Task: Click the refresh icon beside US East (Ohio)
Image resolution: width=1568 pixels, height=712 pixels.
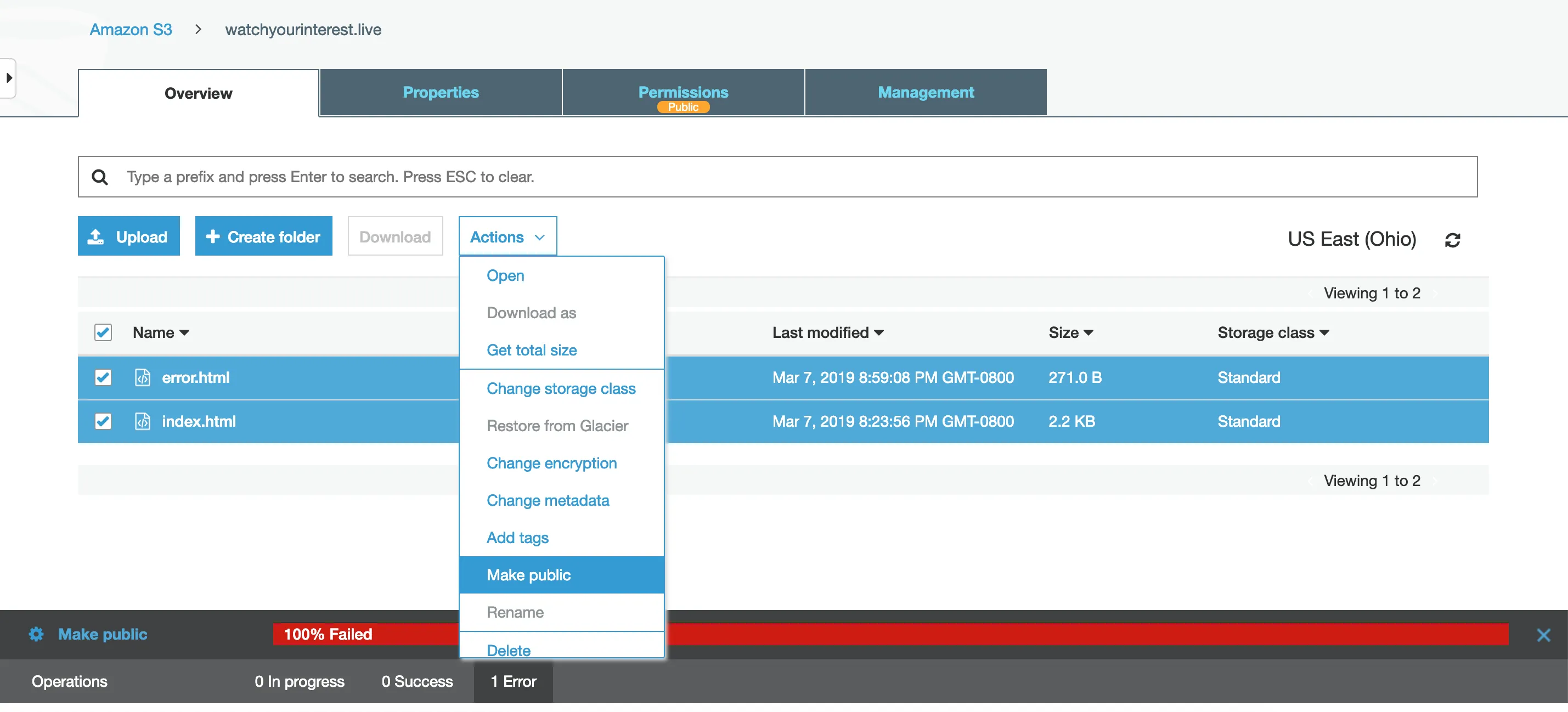Action: point(1452,240)
